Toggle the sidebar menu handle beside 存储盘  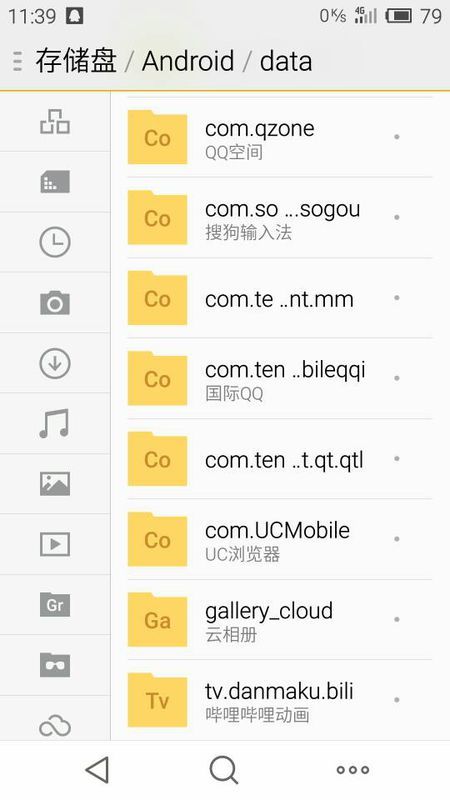click(17, 61)
